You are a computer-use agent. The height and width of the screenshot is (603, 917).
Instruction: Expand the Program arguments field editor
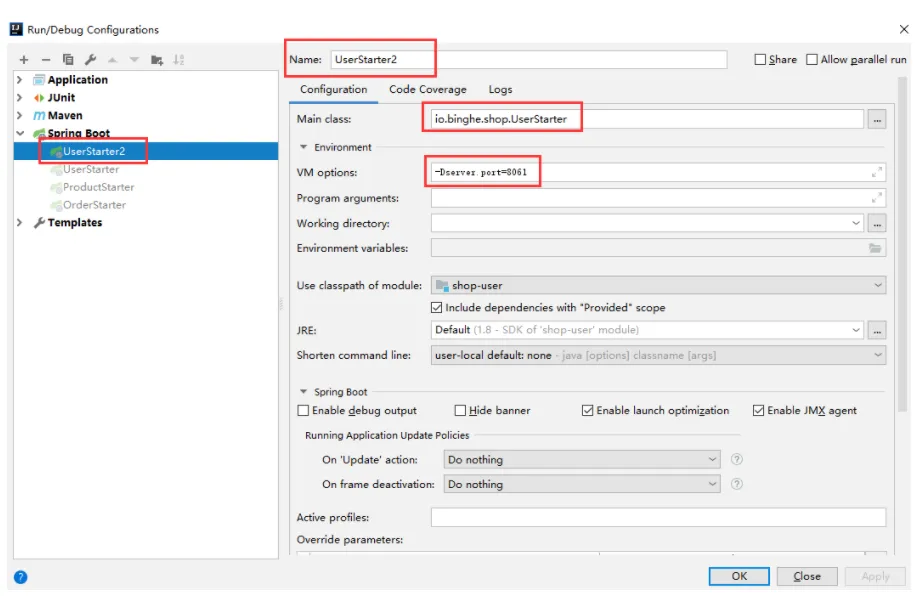[x=876, y=198]
